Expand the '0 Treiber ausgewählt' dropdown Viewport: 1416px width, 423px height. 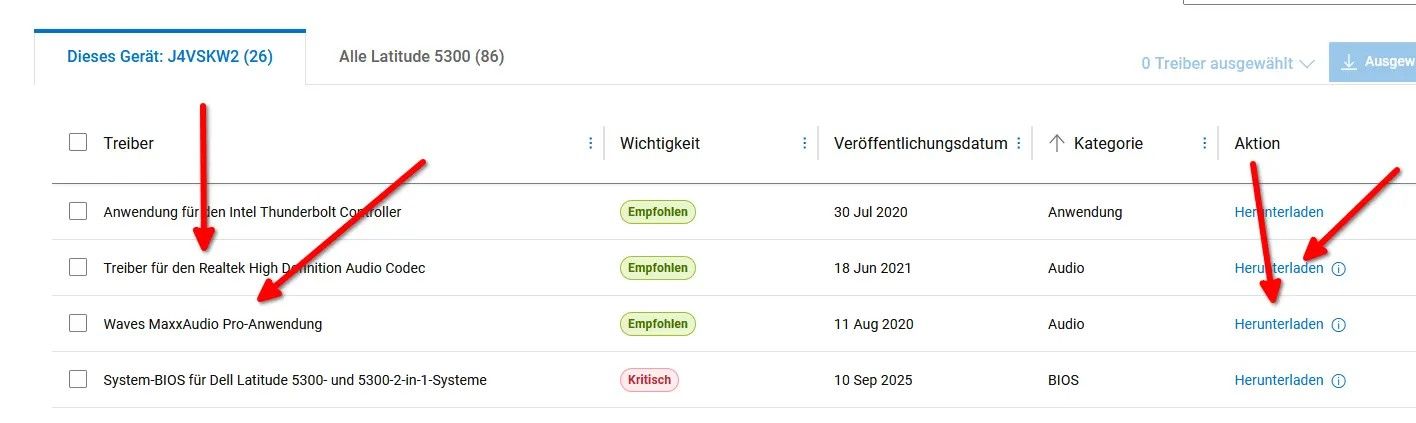click(x=1227, y=63)
